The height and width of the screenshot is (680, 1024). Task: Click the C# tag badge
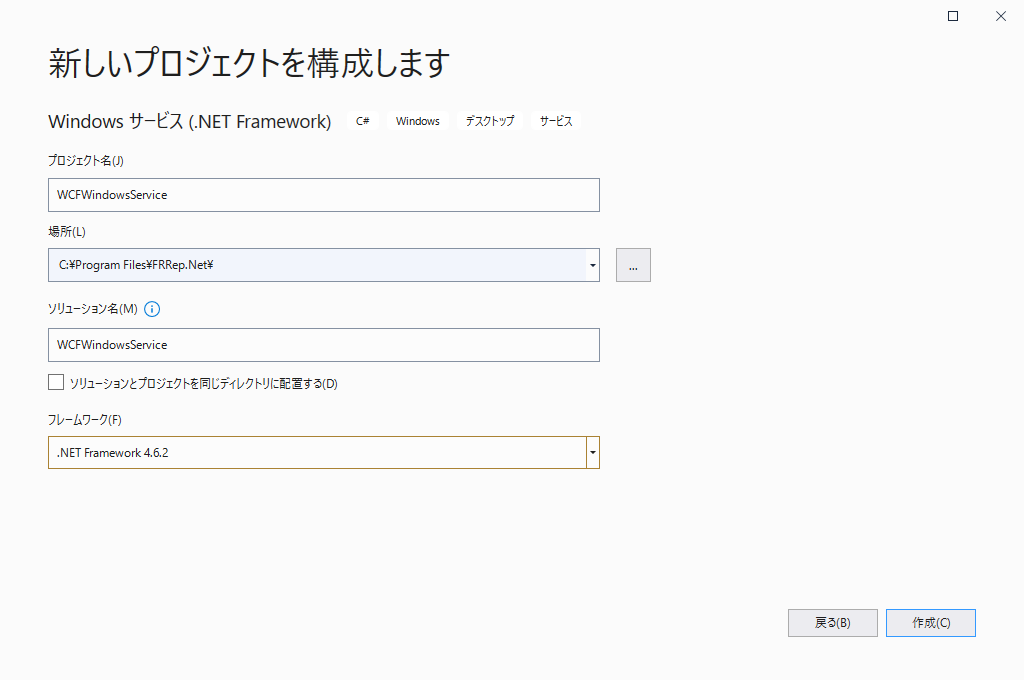(363, 121)
